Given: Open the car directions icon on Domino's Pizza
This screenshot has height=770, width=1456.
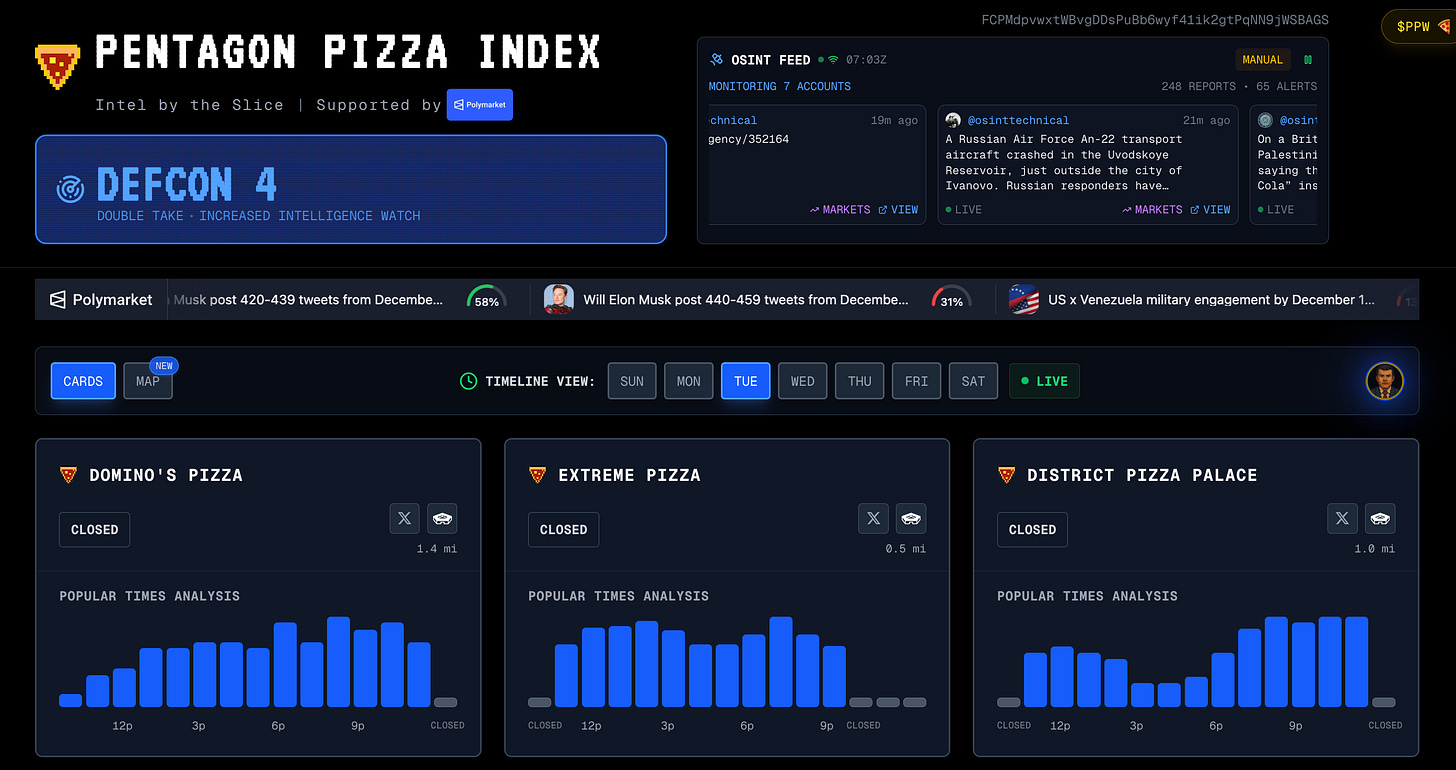Looking at the screenshot, I should (x=442, y=518).
